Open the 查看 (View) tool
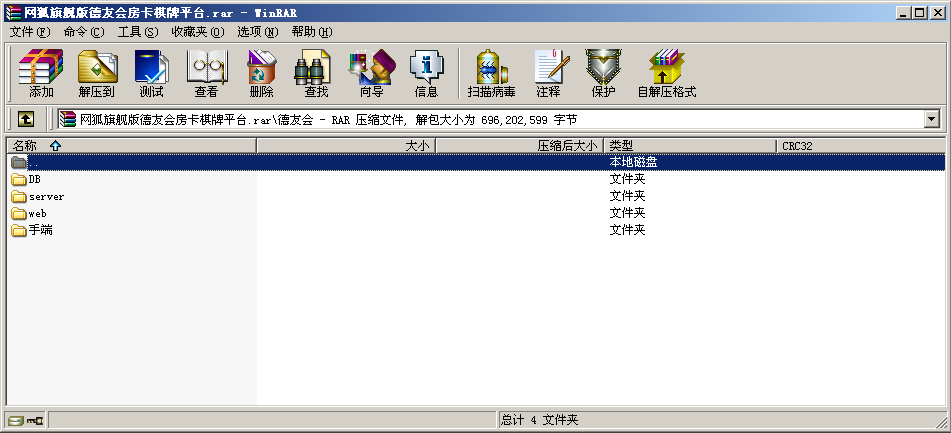The height and width of the screenshot is (433, 951). (206, 74)
